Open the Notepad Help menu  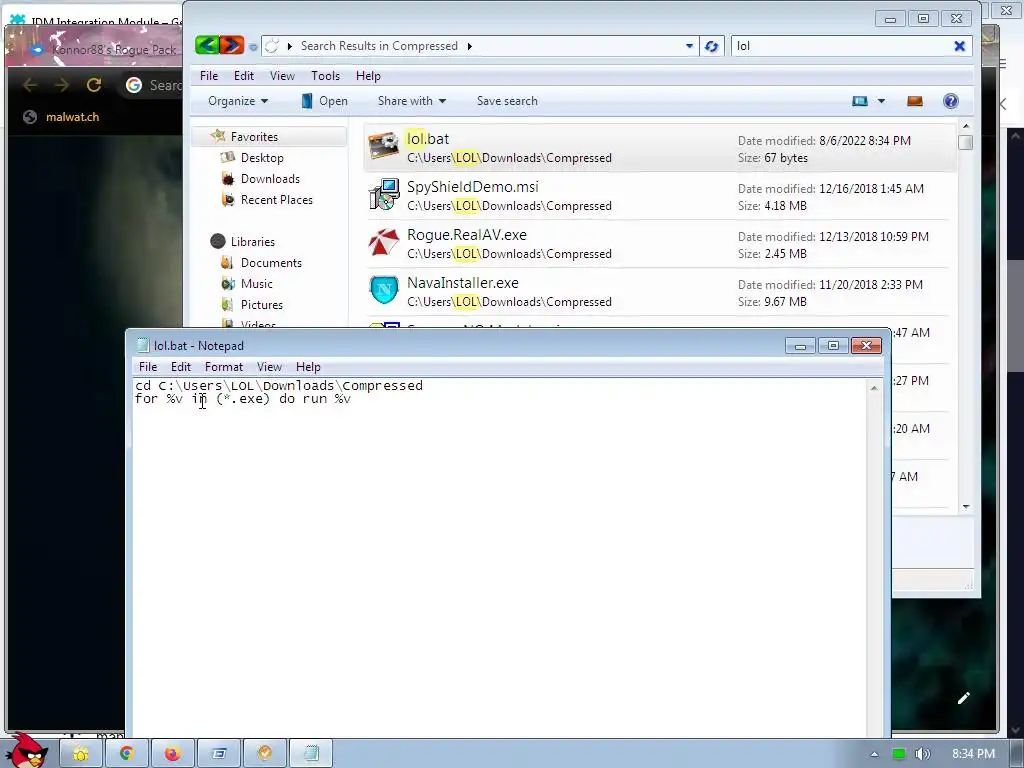308,366
